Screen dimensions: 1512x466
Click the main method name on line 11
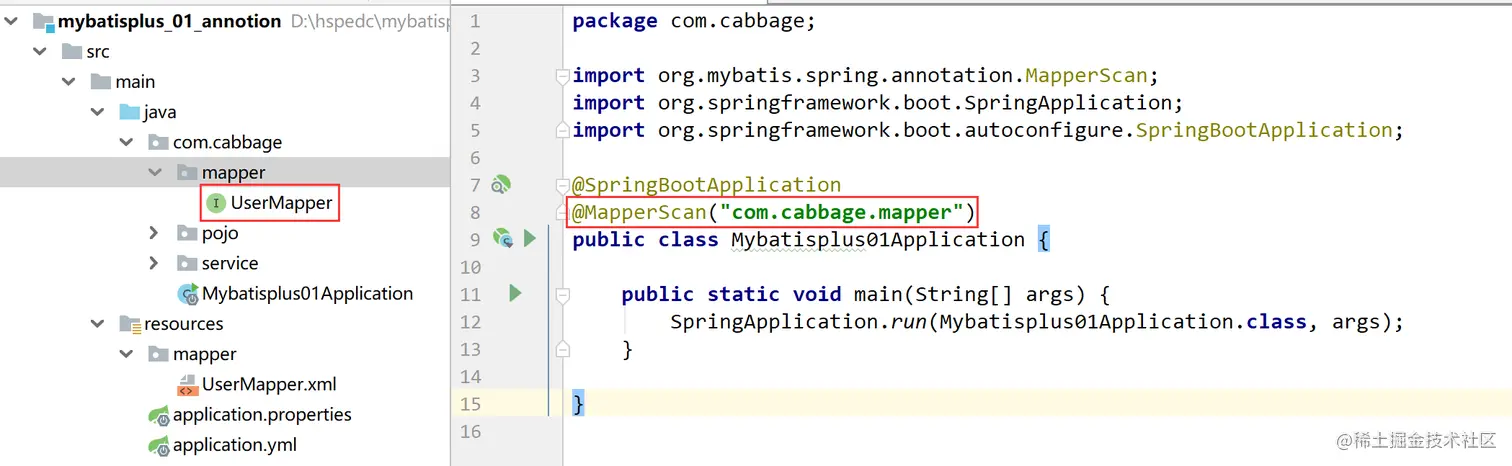click(x=877, y=294)
